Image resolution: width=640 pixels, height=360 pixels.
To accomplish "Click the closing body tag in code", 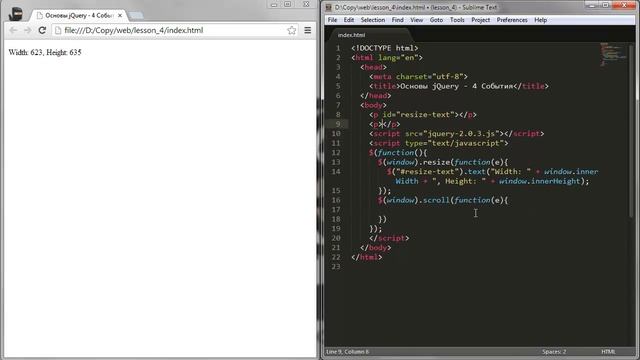I will pyautogui.click(x=376, y=248).
